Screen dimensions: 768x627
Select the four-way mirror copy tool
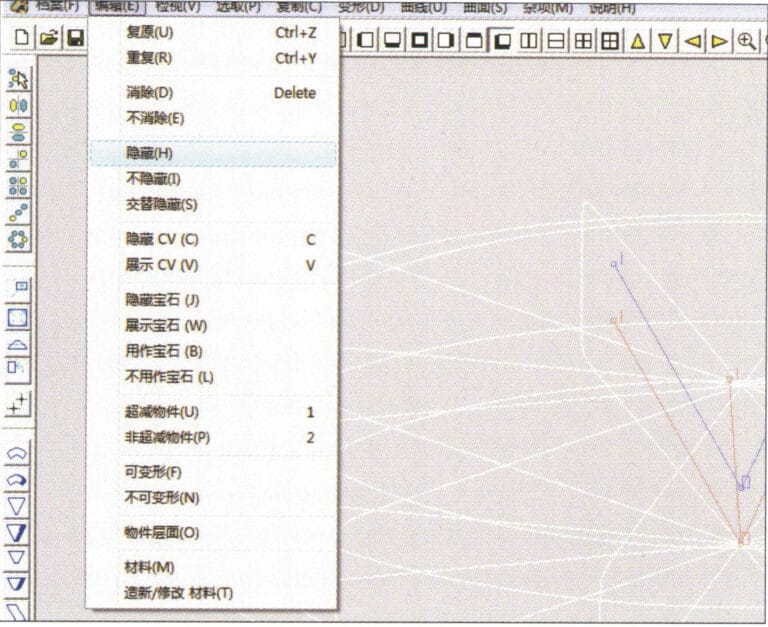tap(19, 186)
